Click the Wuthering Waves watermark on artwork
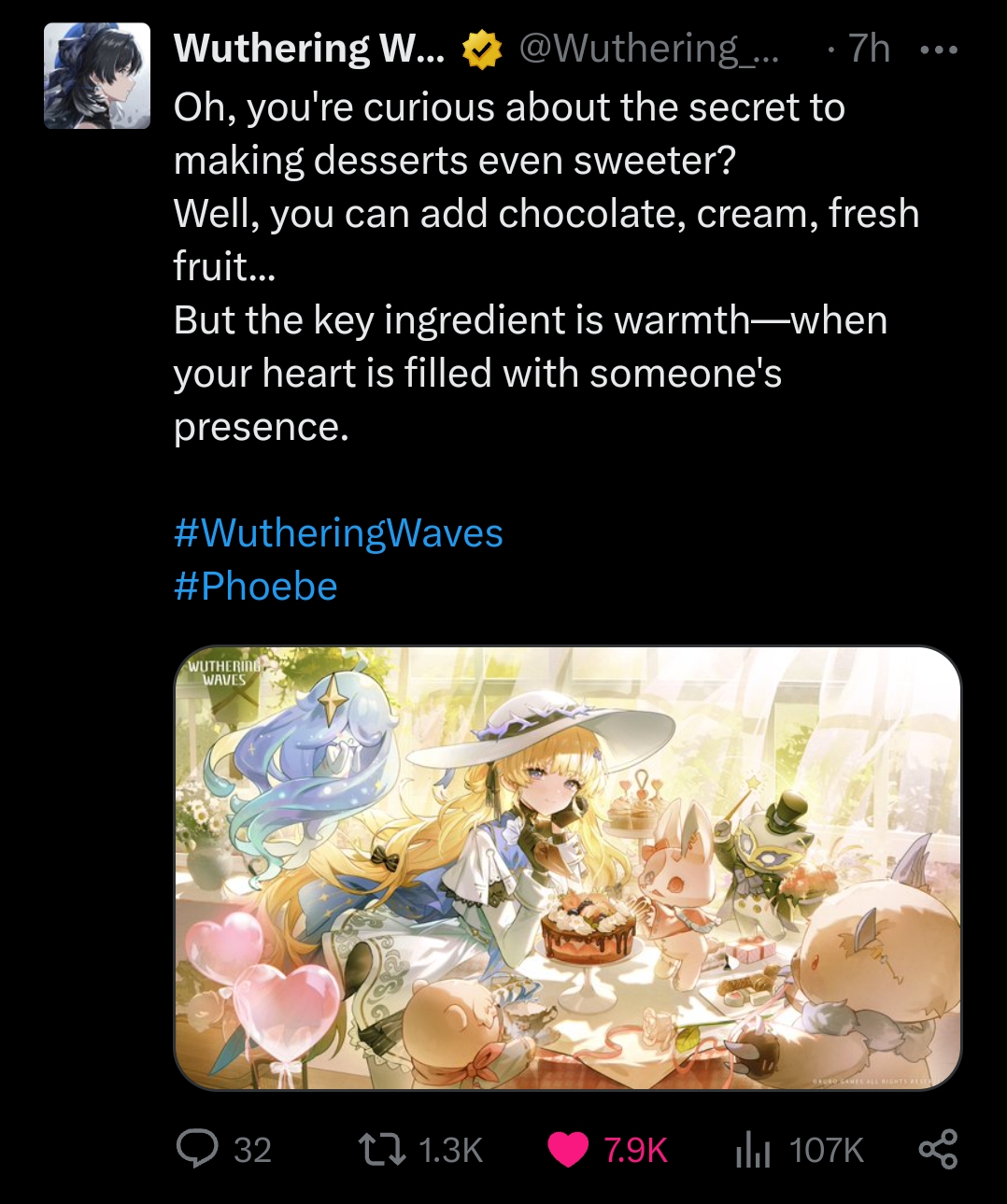Viewport: 1007px width, 1204px height. (x=224, y=673)
